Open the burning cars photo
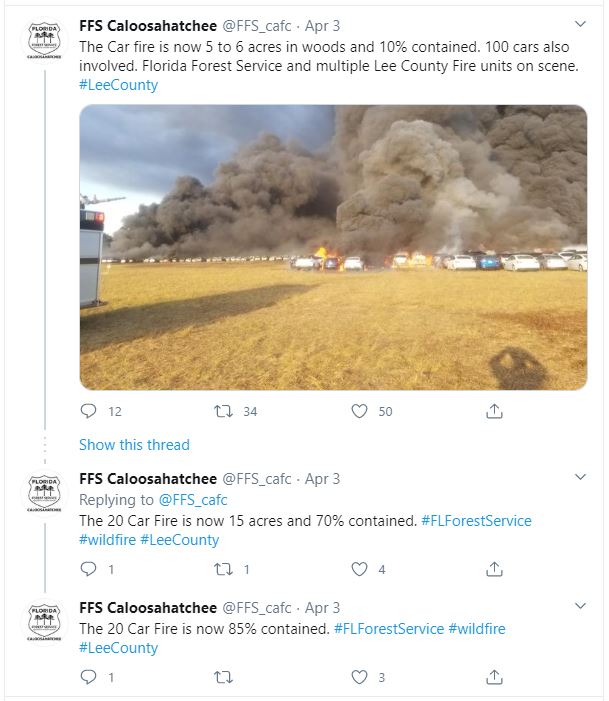 coord(333,247)
